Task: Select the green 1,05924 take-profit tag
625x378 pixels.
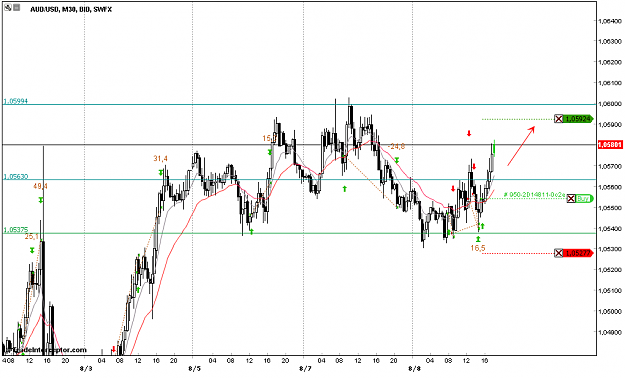Action: [x=579, y=119]
